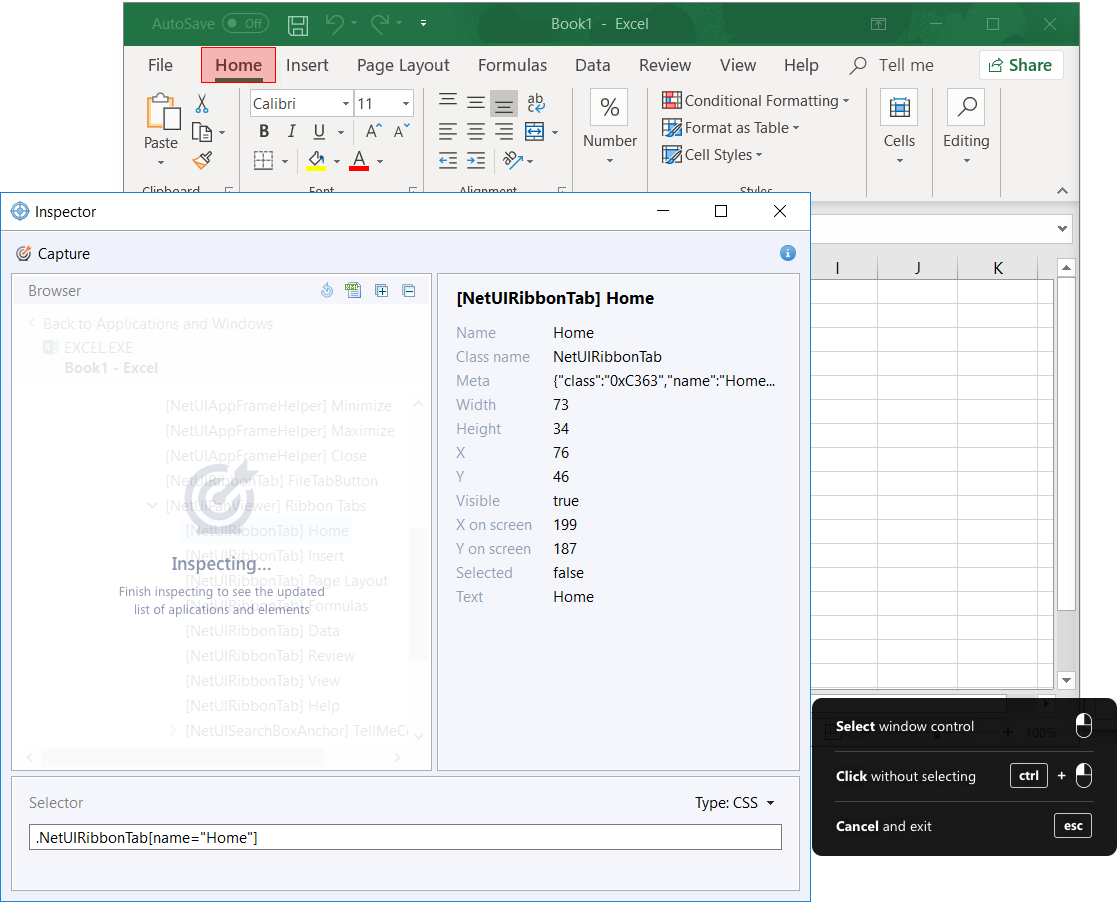Open the Type: CSS selector dropdown
Screen dimensions: 1117x906
click(x=735, y=803)
